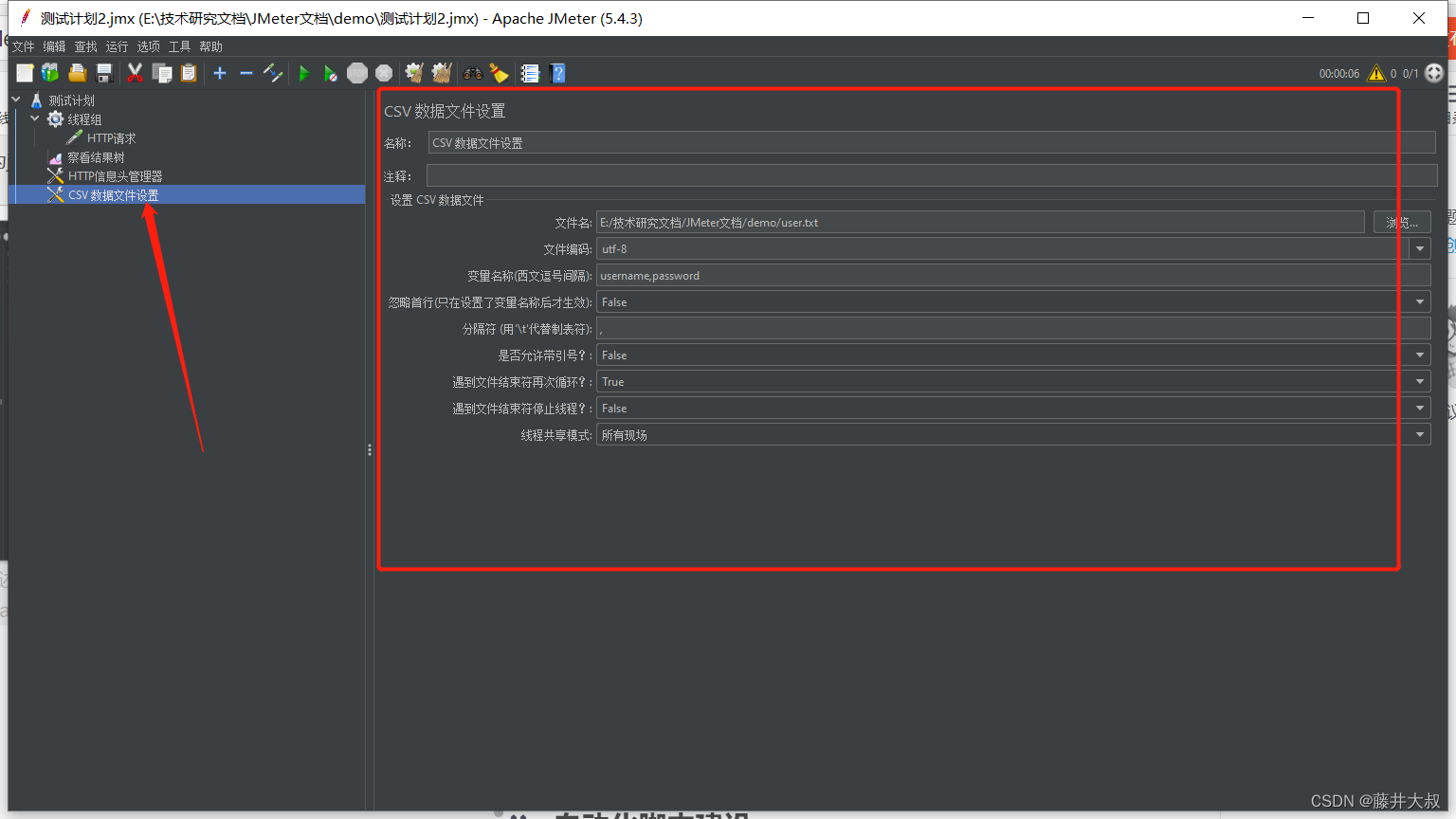This screenshot has height=819, width=1456.
Task: Open the 查找 menu
Action: coord(85,46)
